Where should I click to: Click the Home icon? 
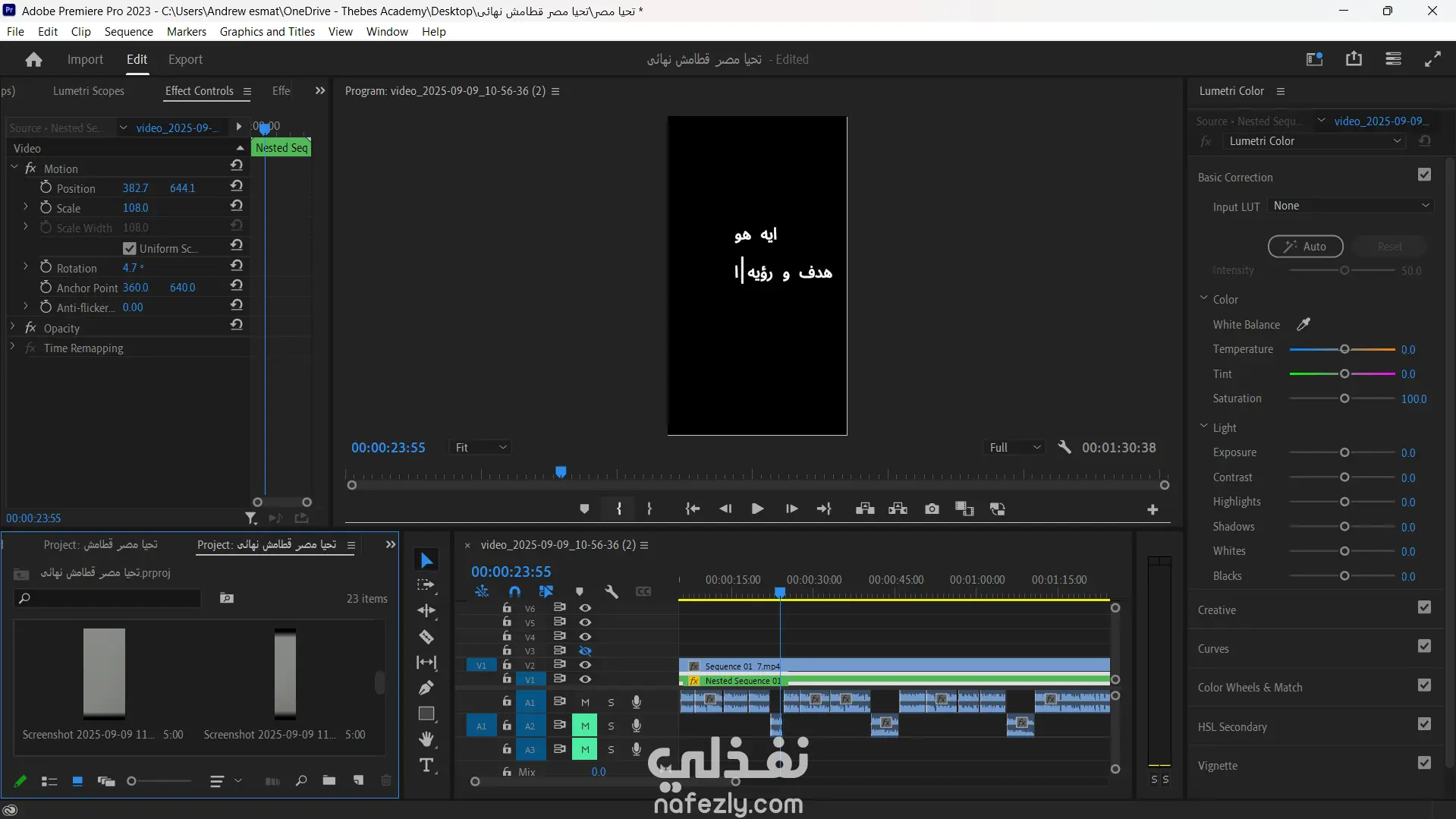33,59
